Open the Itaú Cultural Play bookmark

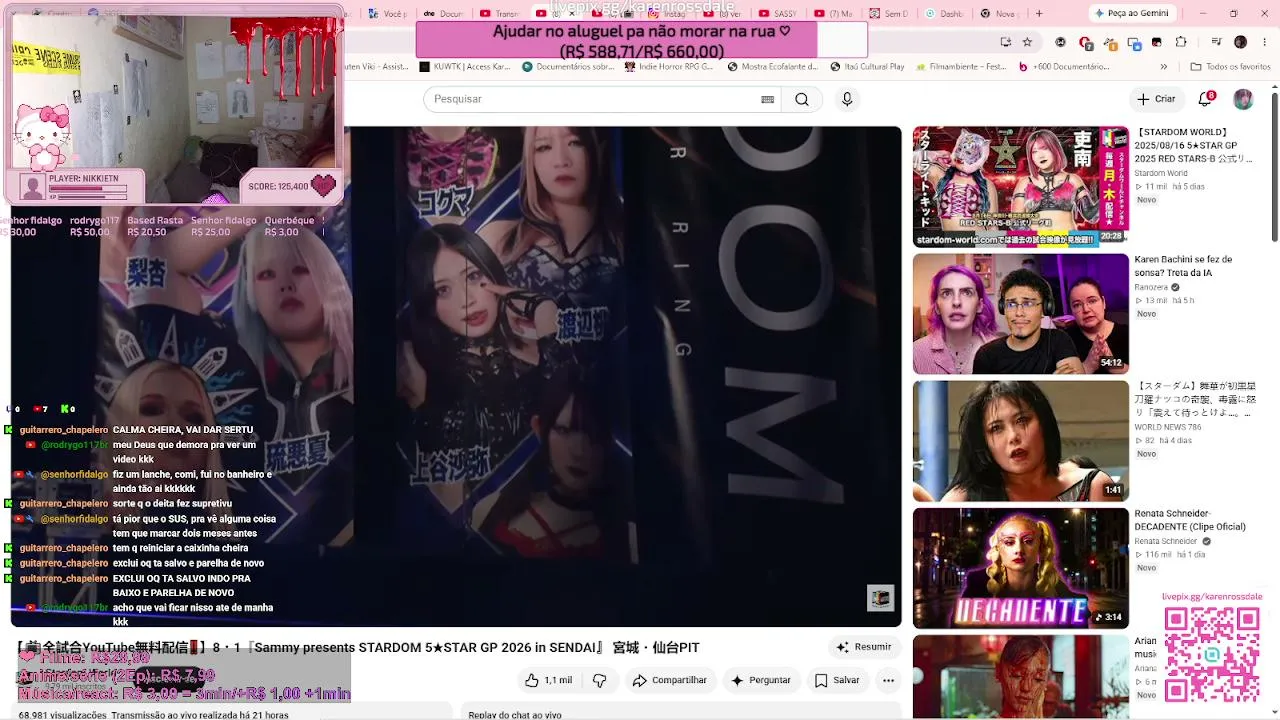tap(867, 67)
